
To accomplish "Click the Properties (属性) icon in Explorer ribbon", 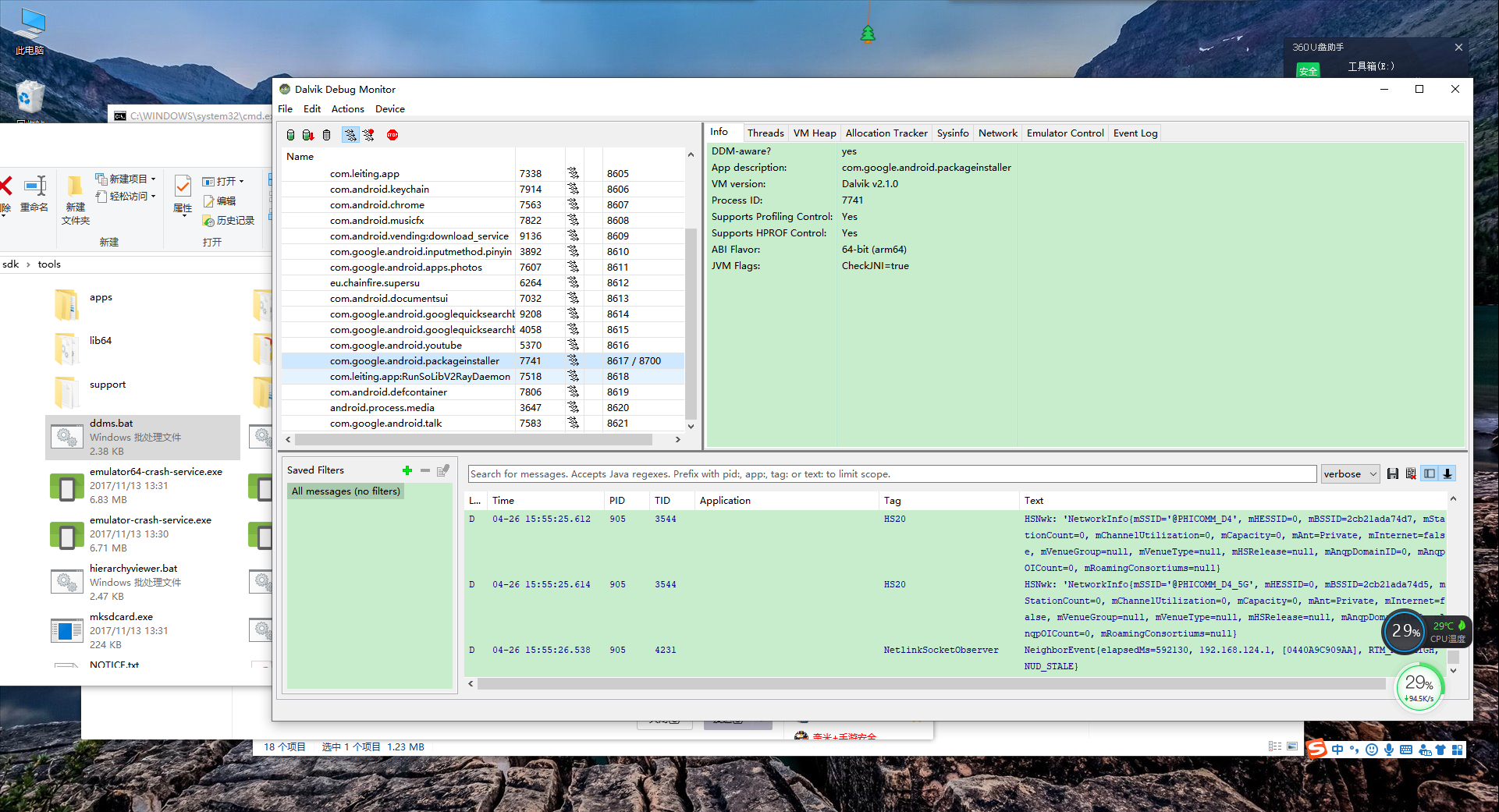I will pos(183,194).
